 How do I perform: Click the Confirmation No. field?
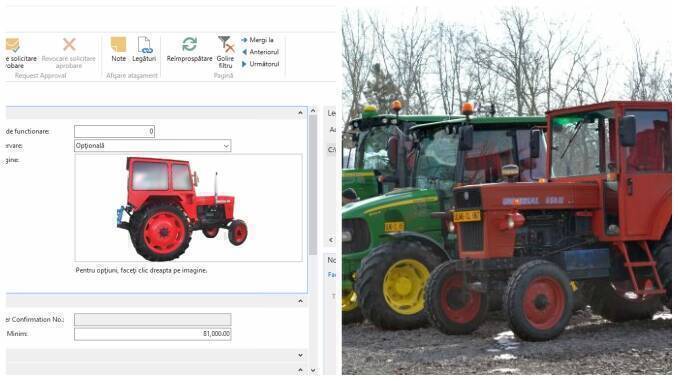pyautogui.click(x=153, y=320)
